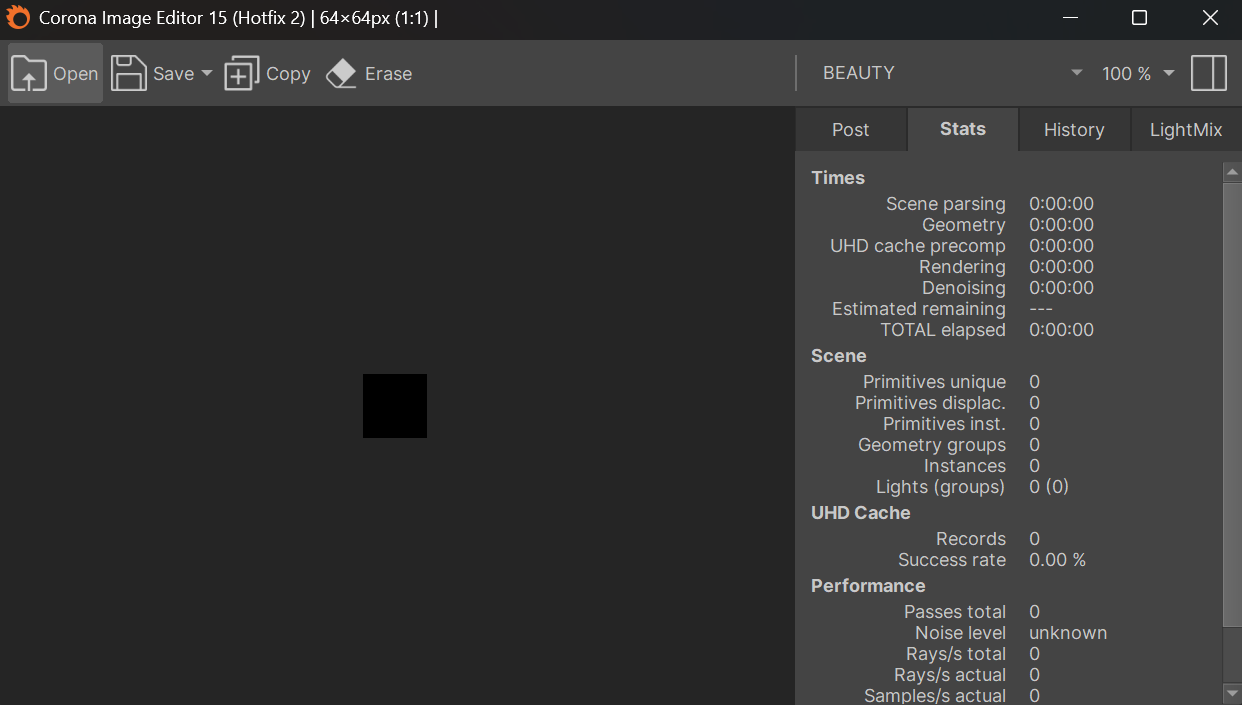The width and height of the screenshot is (1242, 705).
Task: Toggle the side panel layout icon
Action: pos(1209,73)
